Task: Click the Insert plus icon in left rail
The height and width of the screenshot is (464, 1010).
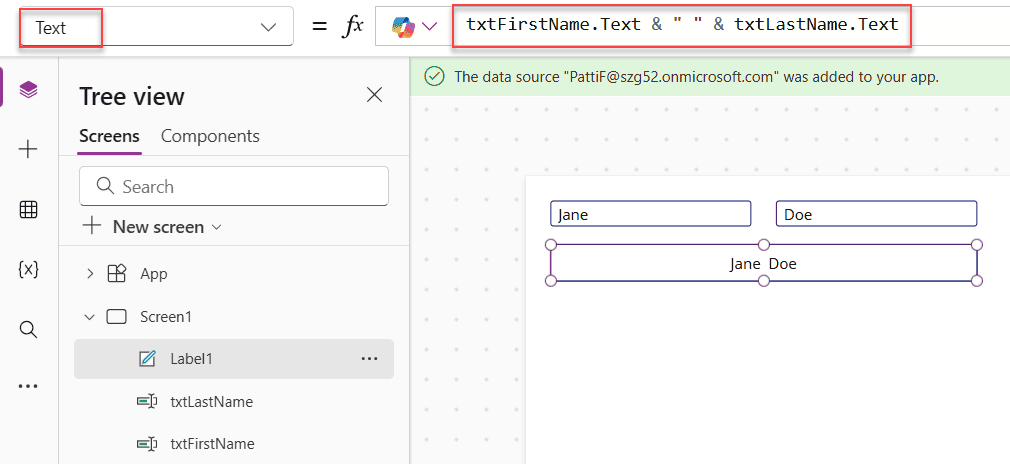Action: pos(28,150)
